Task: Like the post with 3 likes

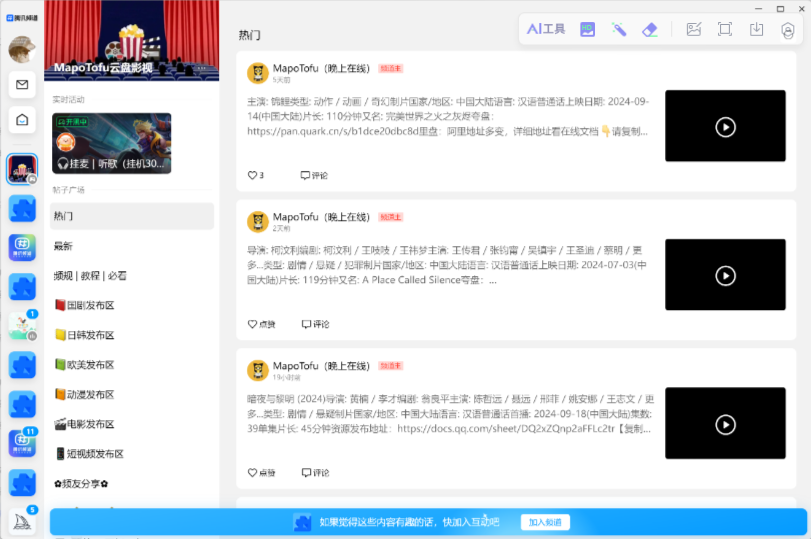Action: click(256, 175)
